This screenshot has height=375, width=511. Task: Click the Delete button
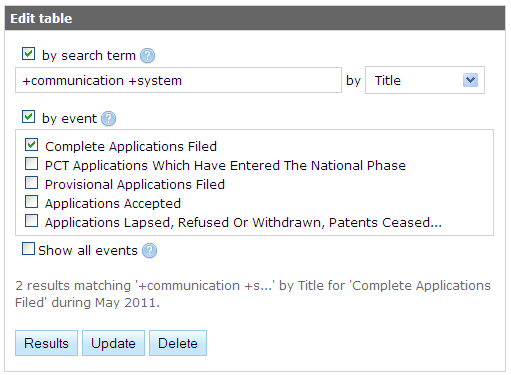click(x=178, y=343)
